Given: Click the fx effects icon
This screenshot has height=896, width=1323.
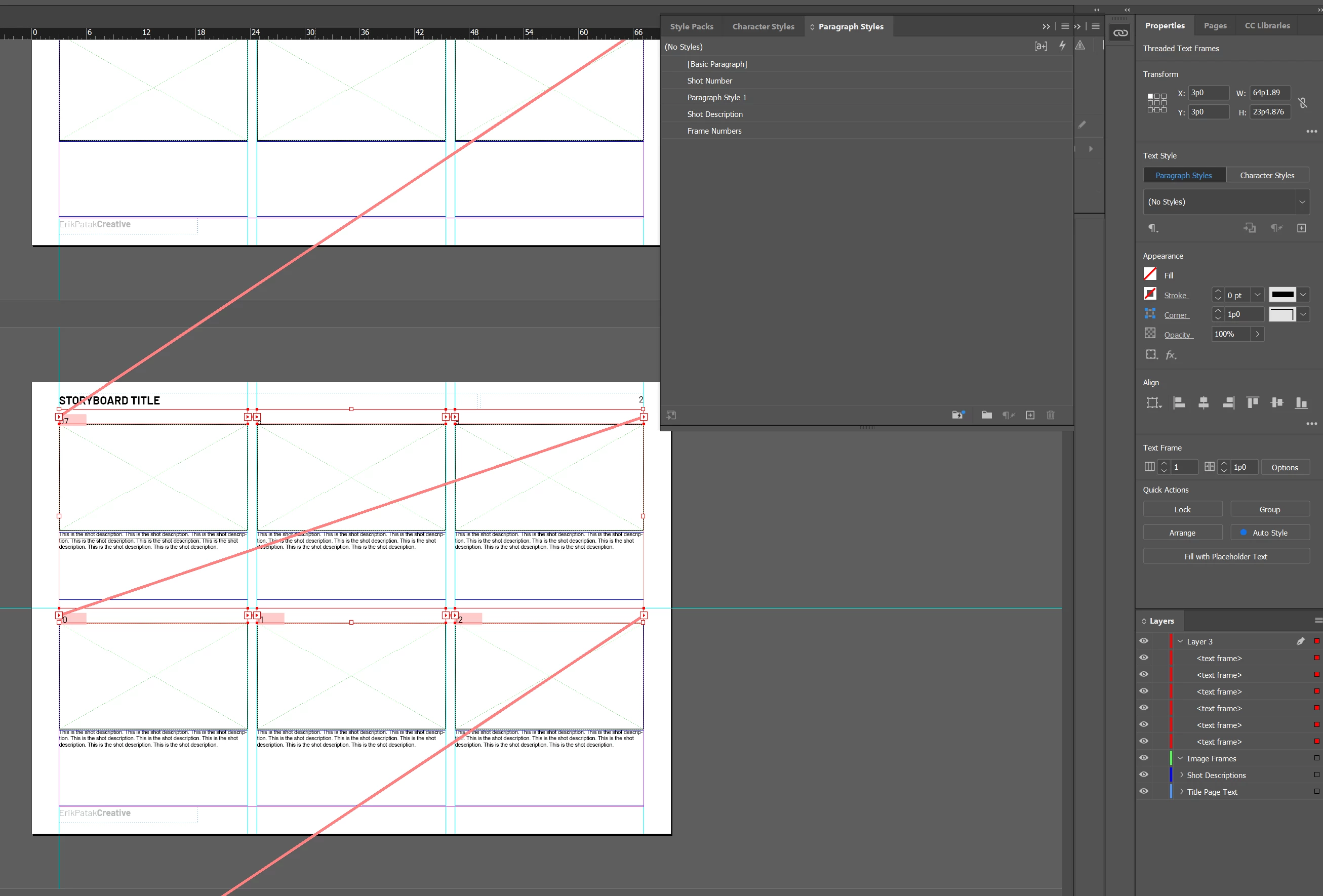Looking at the screenshot, I should pos(1171,355).
